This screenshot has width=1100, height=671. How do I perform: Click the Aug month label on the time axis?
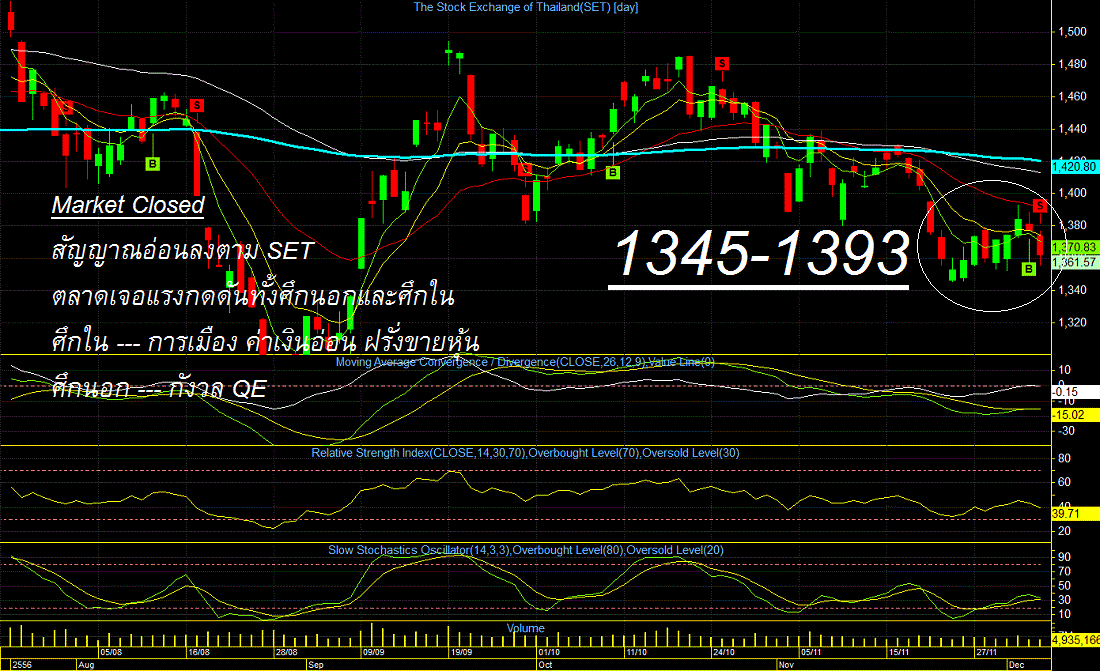(x=86, y=665)
